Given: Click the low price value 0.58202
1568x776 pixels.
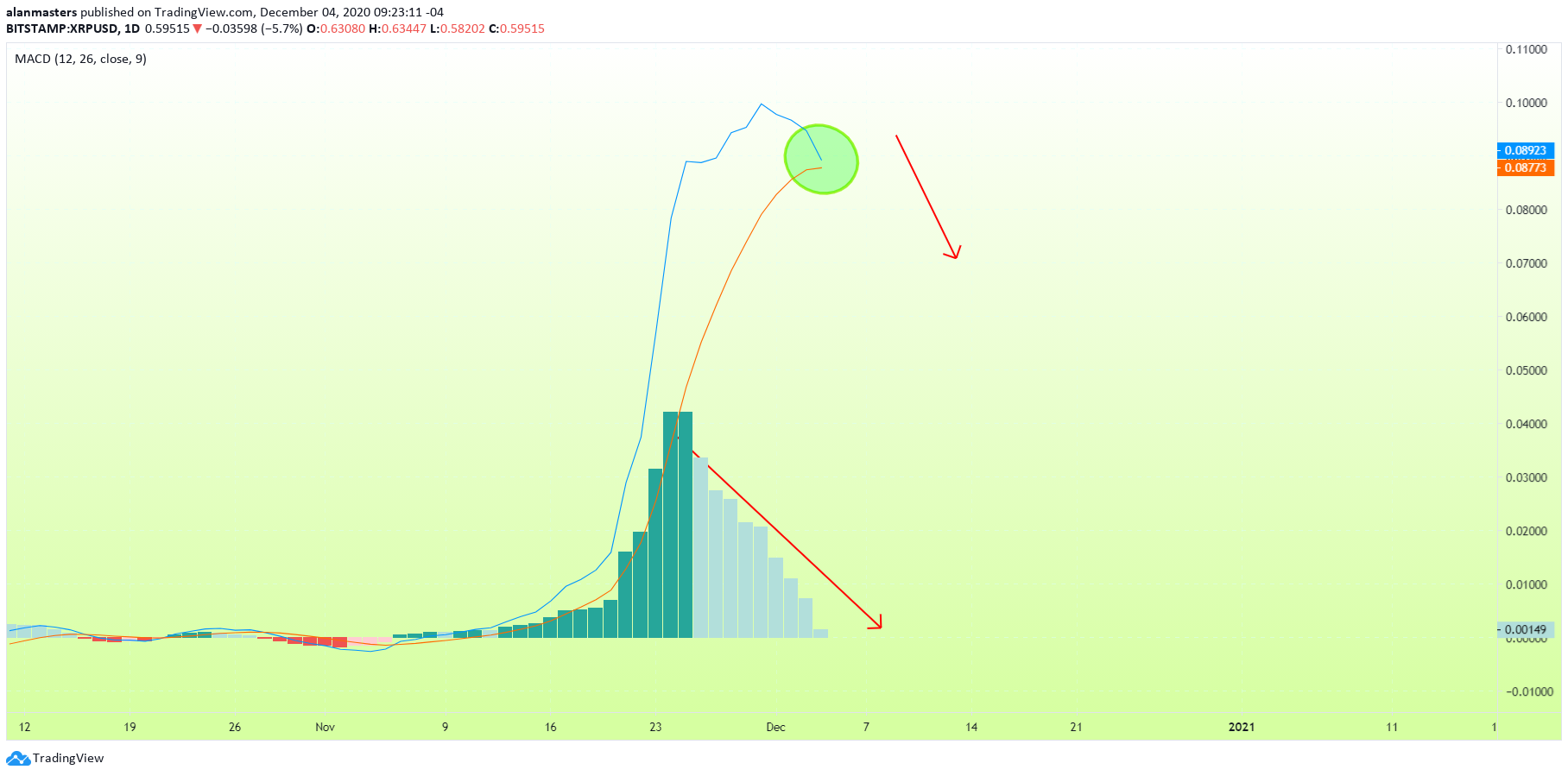Looking at the screenshot, I should click(462, 28).
